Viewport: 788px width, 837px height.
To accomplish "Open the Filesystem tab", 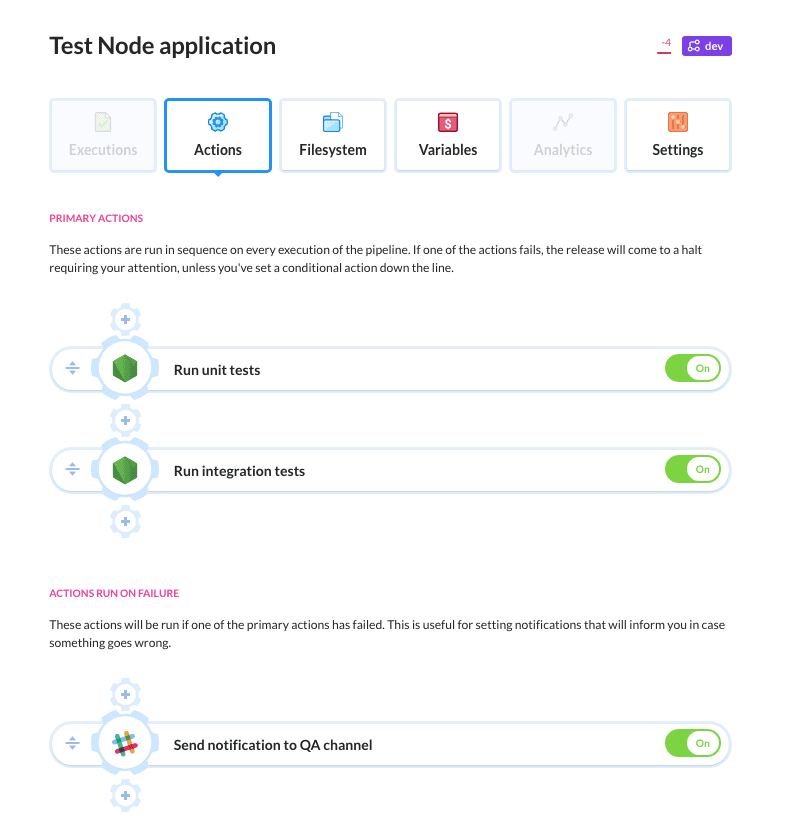I will coord(333,135).
